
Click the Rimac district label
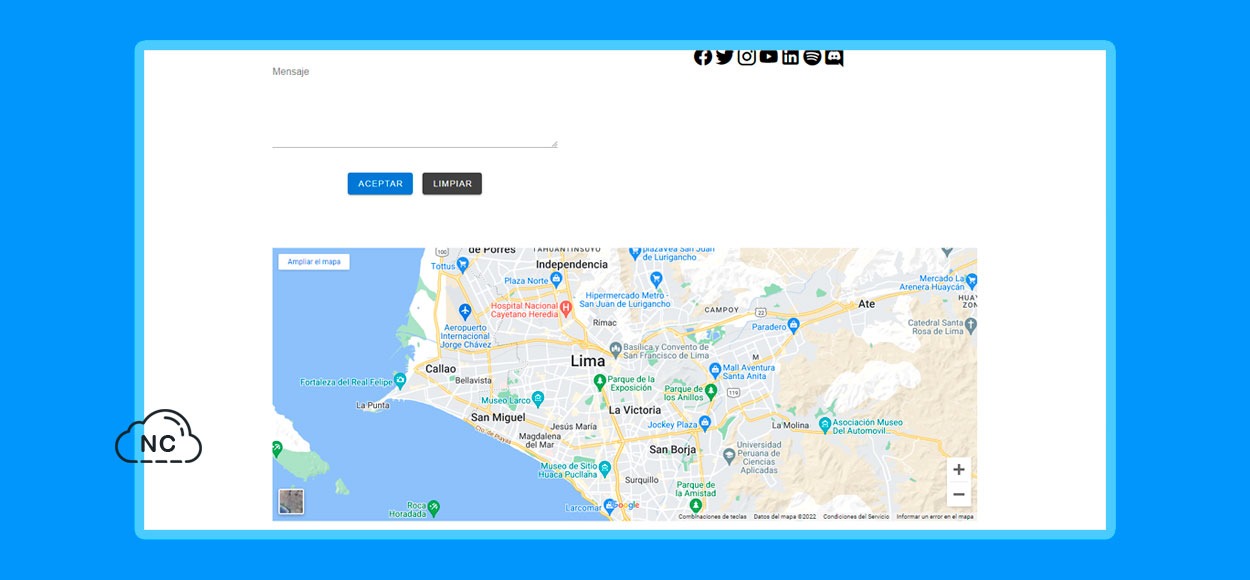point(605,323)
